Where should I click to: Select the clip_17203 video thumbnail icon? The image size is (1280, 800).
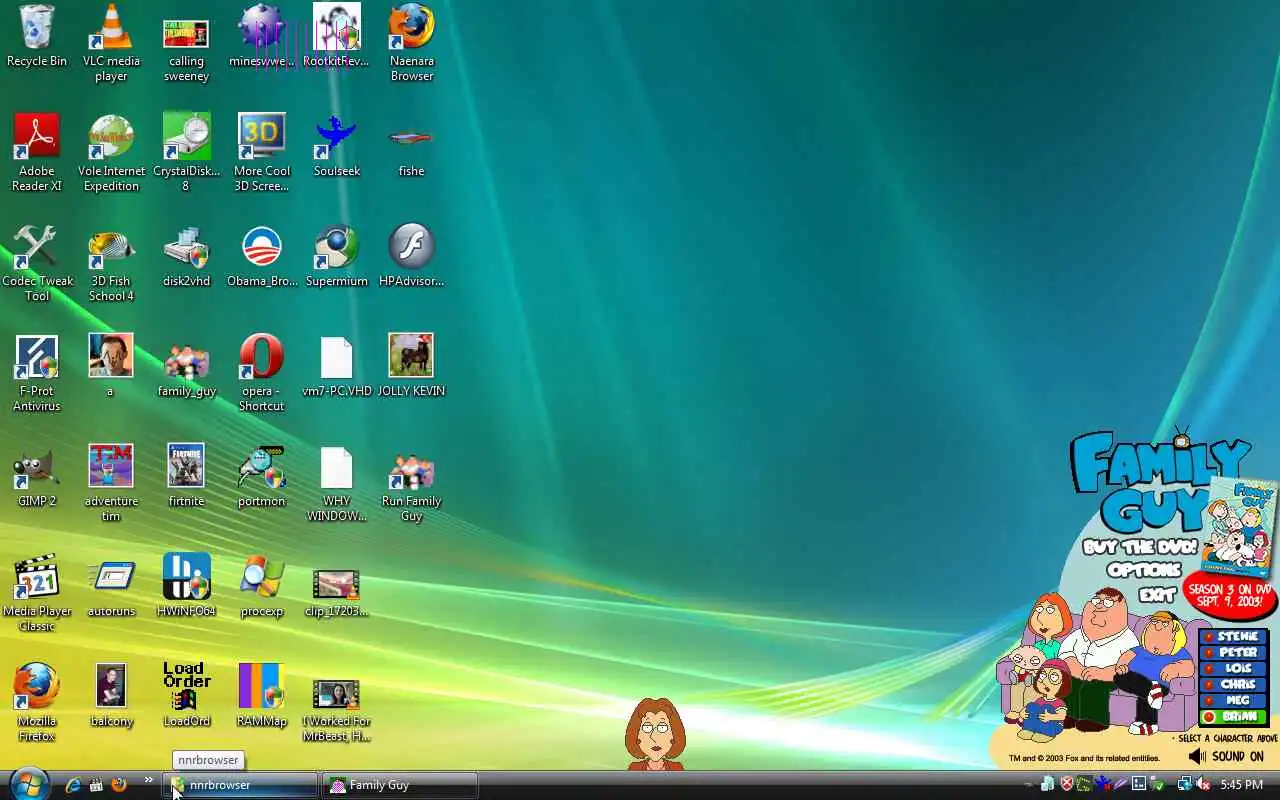(337, 586)
